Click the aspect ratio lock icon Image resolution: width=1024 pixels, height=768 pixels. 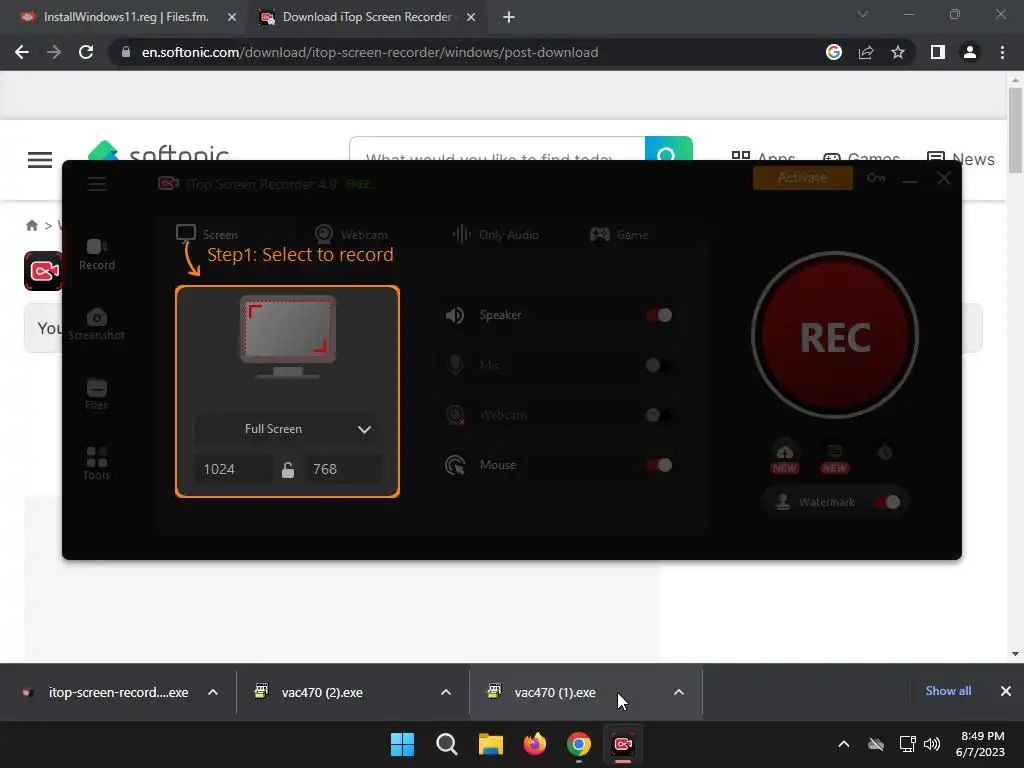288,470
